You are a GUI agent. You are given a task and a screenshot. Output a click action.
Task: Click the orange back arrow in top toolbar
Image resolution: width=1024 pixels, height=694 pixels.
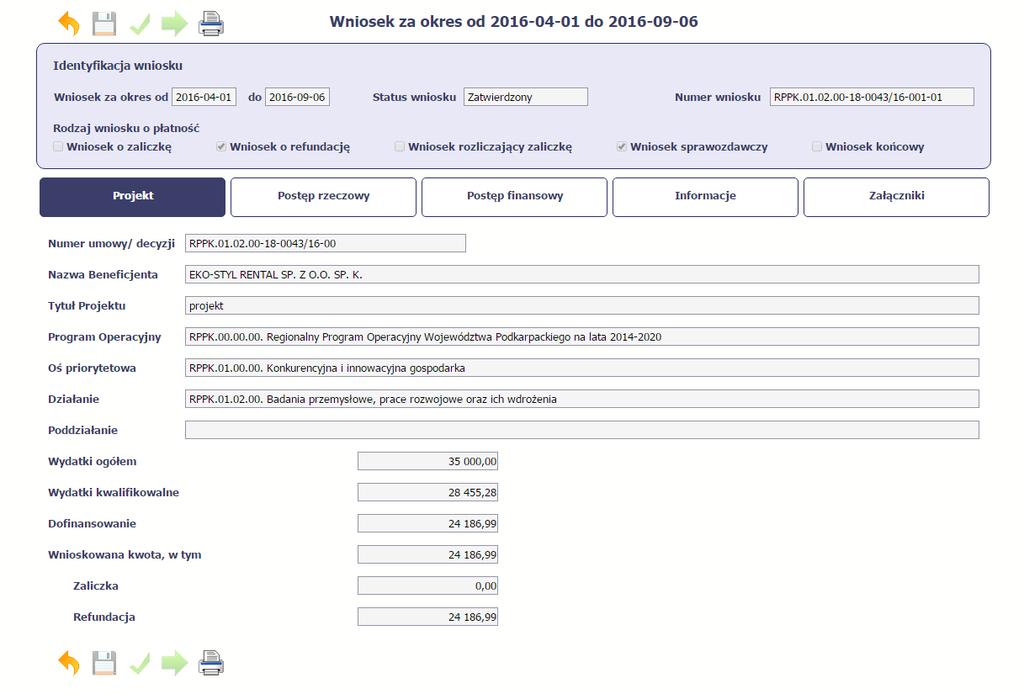pyautogui.click(x=69, y=24)
